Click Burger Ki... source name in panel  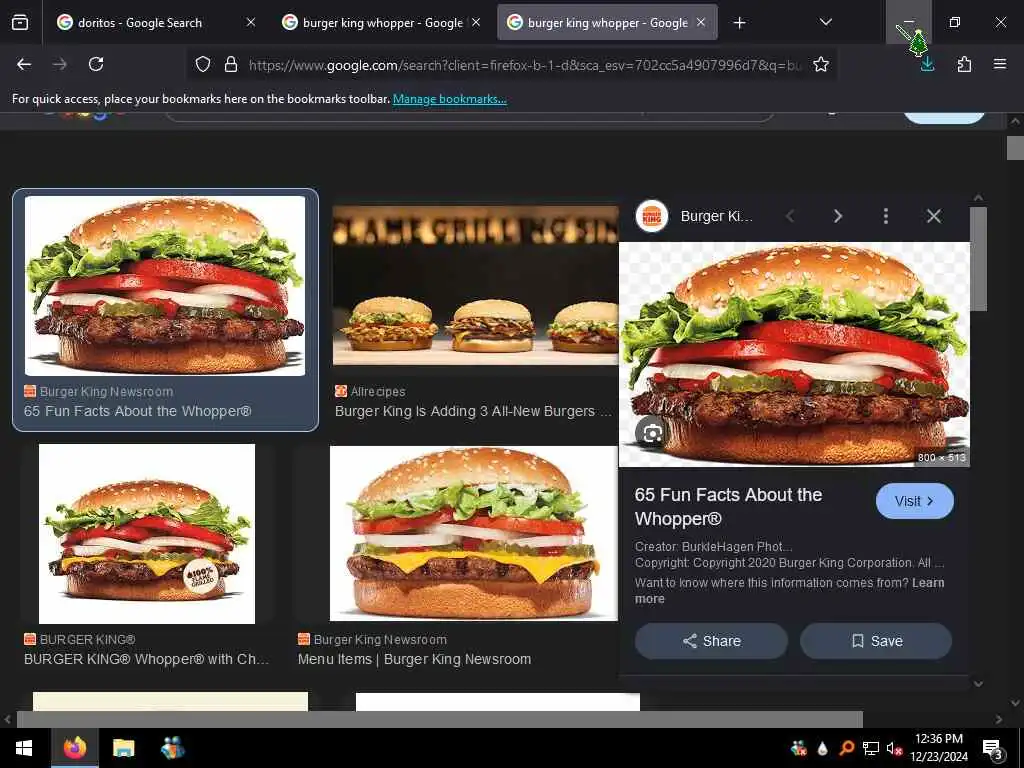click(716, 216)
